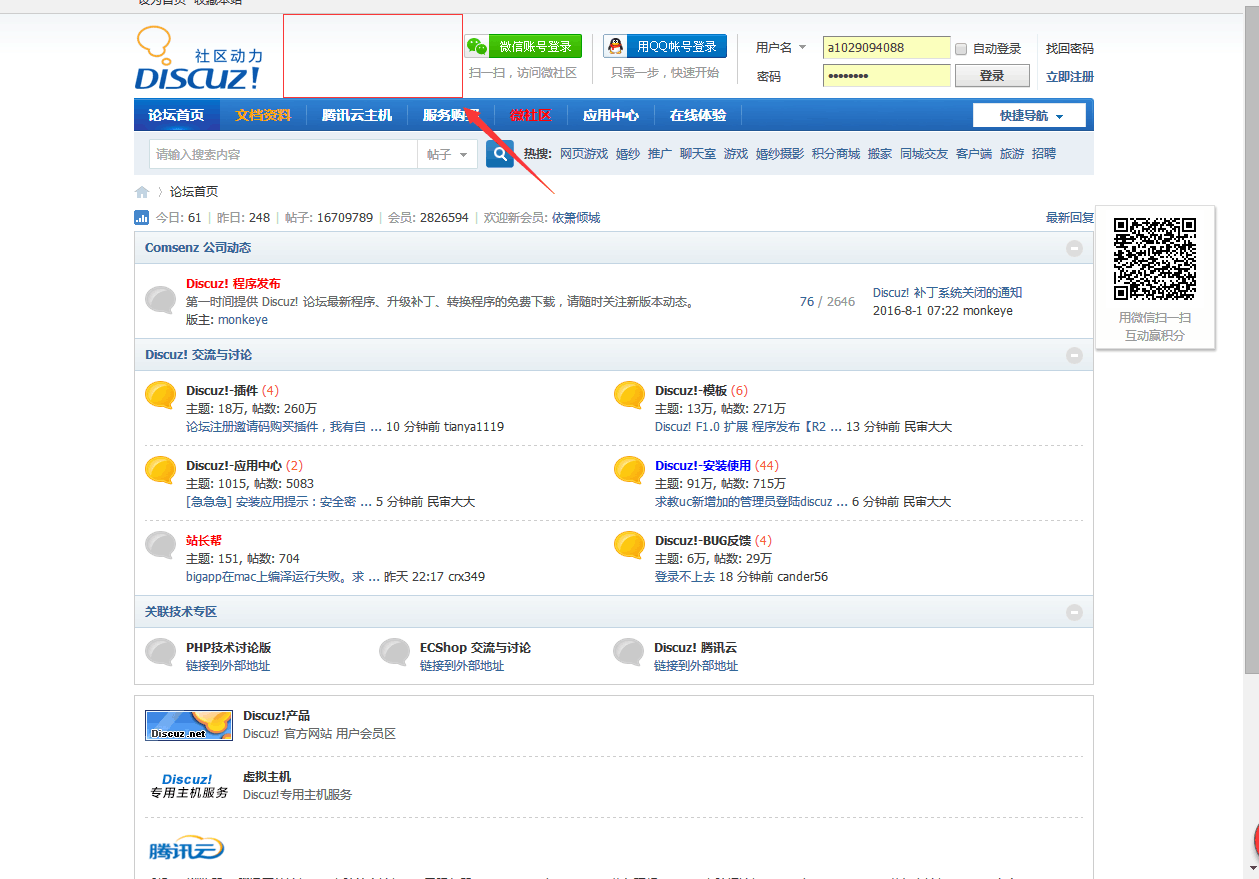Viewport: 1259px width, 879px height.
Task: Open the 立即注册 link
Action: coord(1070,76)
